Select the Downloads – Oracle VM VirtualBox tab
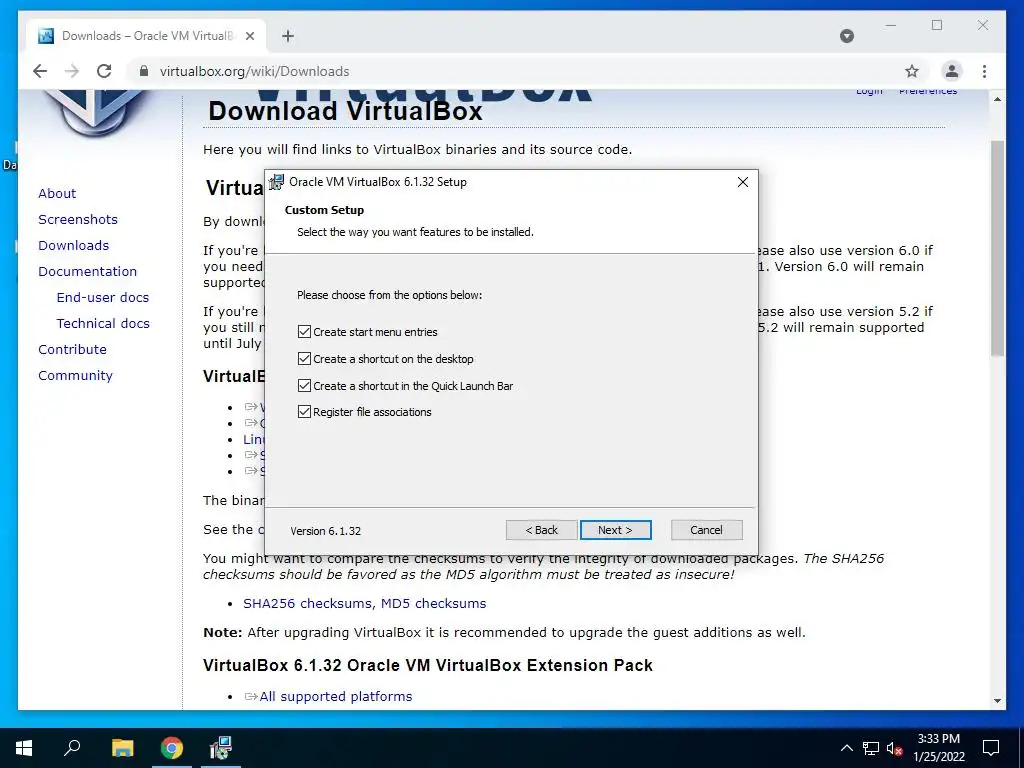Image resolution: width=1024 pixels, height=768 pixels. click(x=146, y=36)
